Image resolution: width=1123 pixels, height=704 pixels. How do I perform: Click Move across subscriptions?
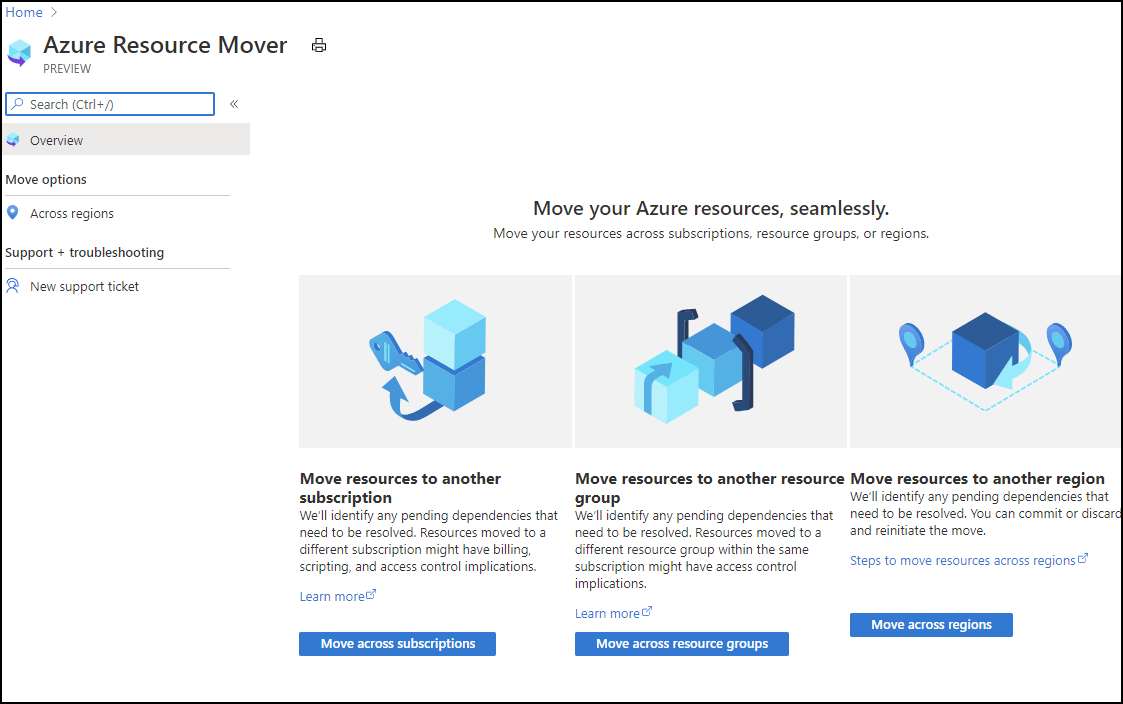(x=397, y=643)
